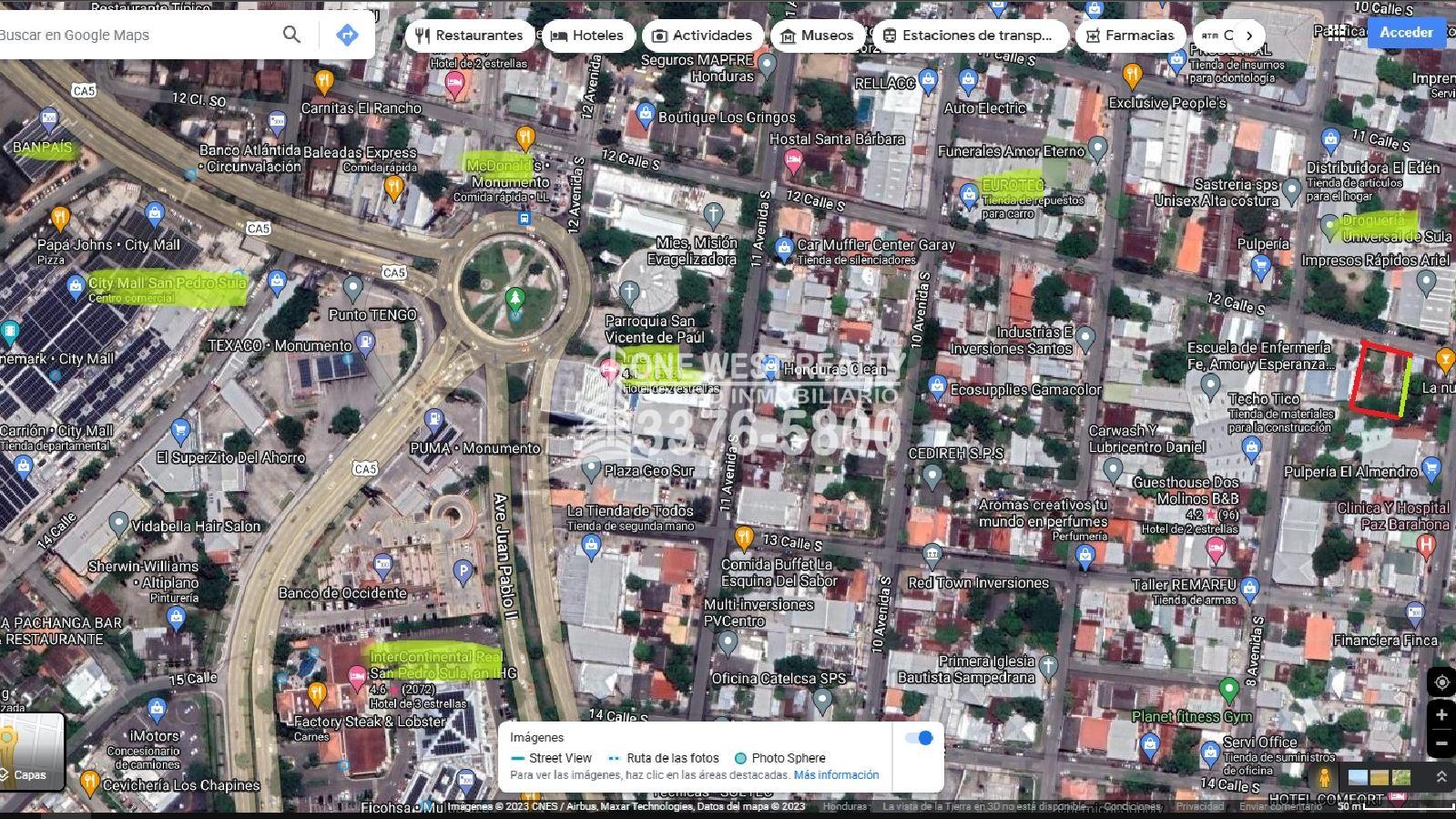
Task: Open the first imagery thumbnail in strip
Action: point(1358,777)
